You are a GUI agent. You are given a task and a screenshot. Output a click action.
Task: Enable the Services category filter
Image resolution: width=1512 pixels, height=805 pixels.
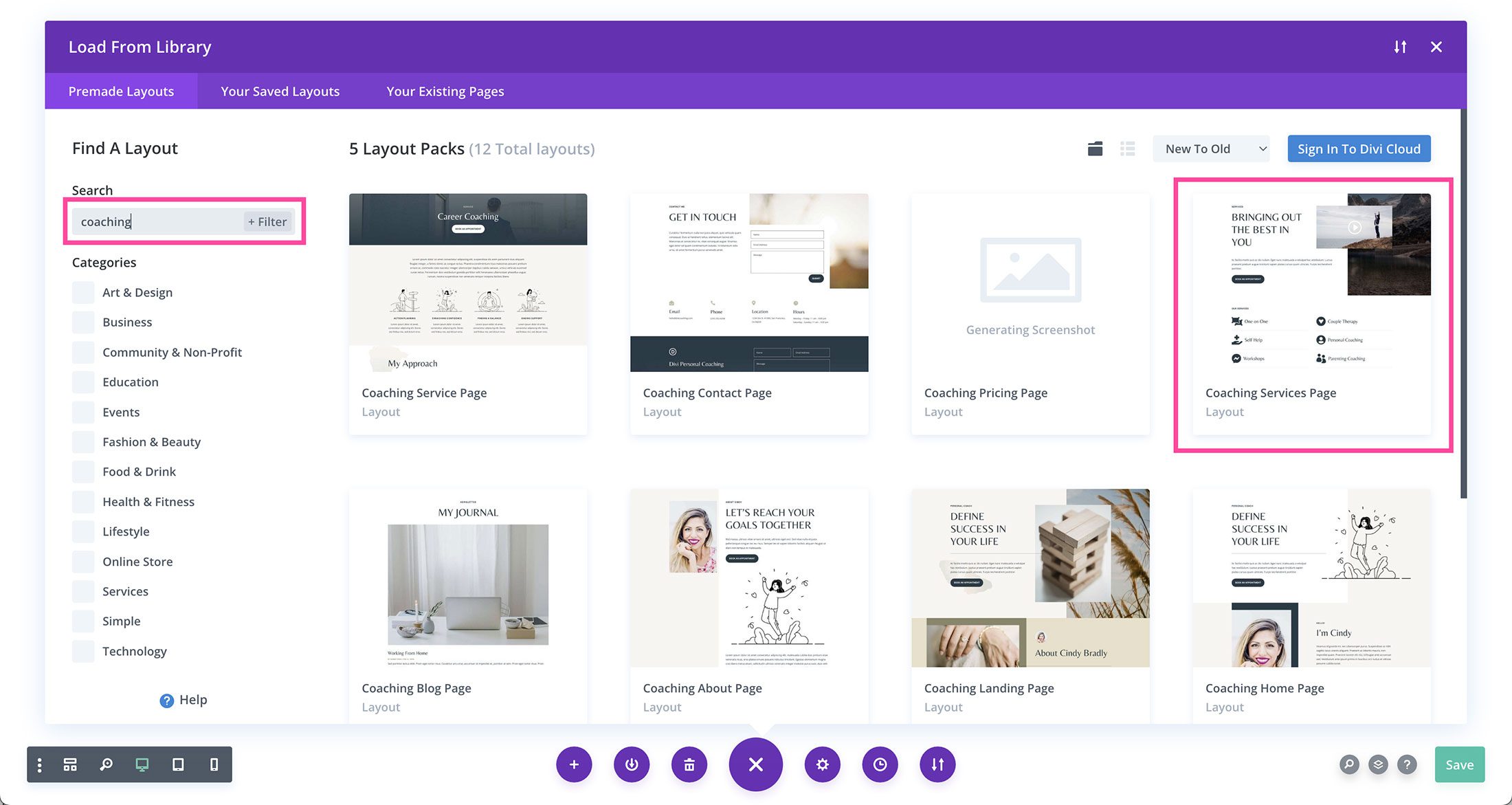(84, 591)
